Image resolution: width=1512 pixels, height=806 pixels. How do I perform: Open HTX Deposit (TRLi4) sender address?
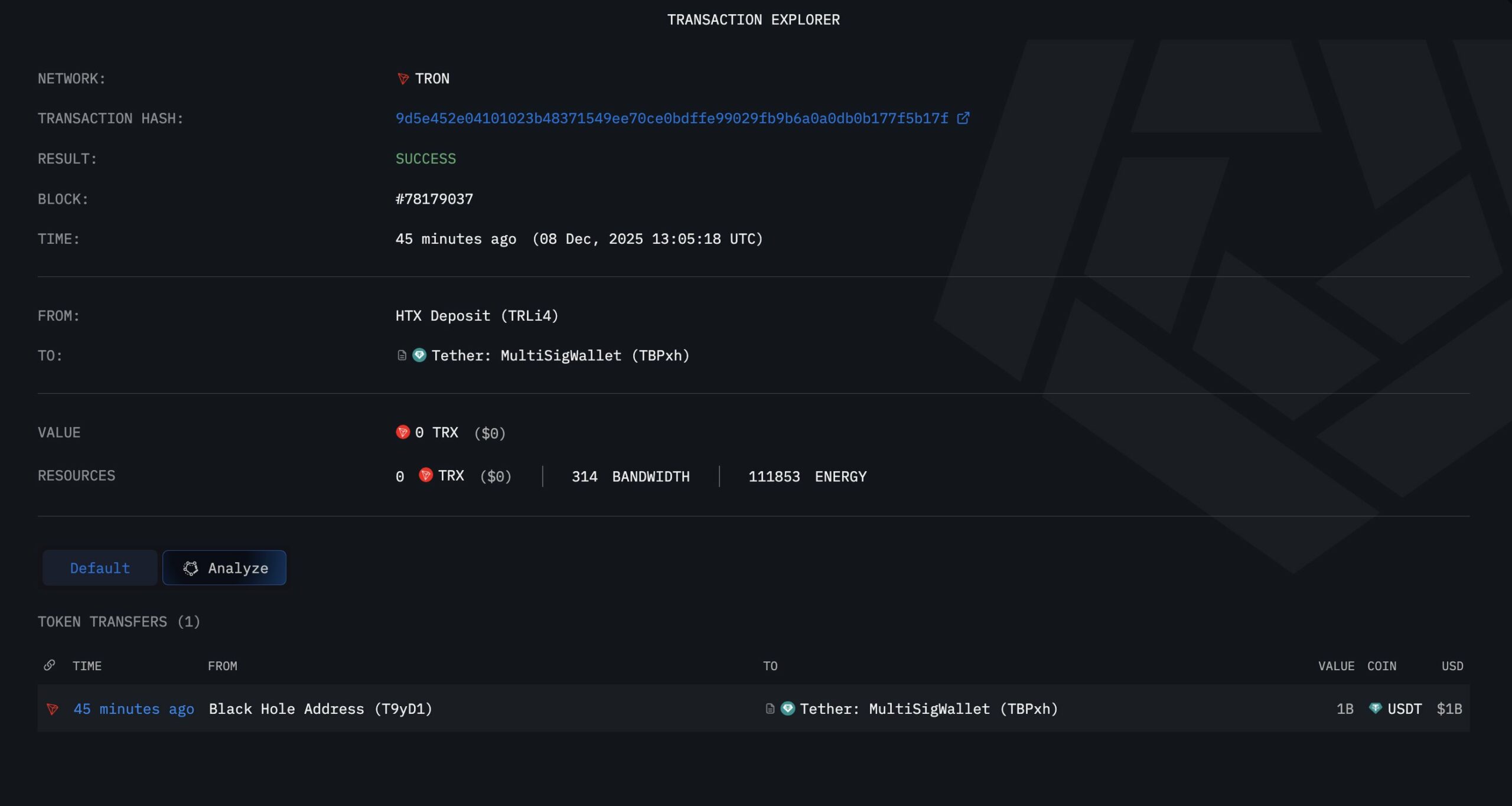(477, 316)
